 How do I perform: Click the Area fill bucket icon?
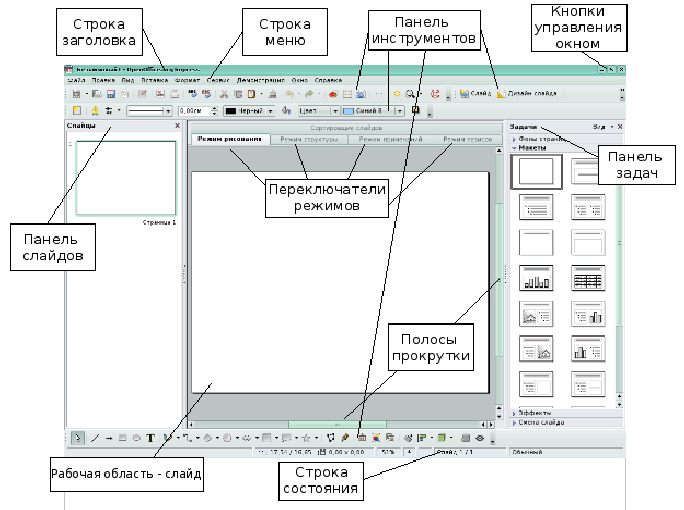point(286,111)
